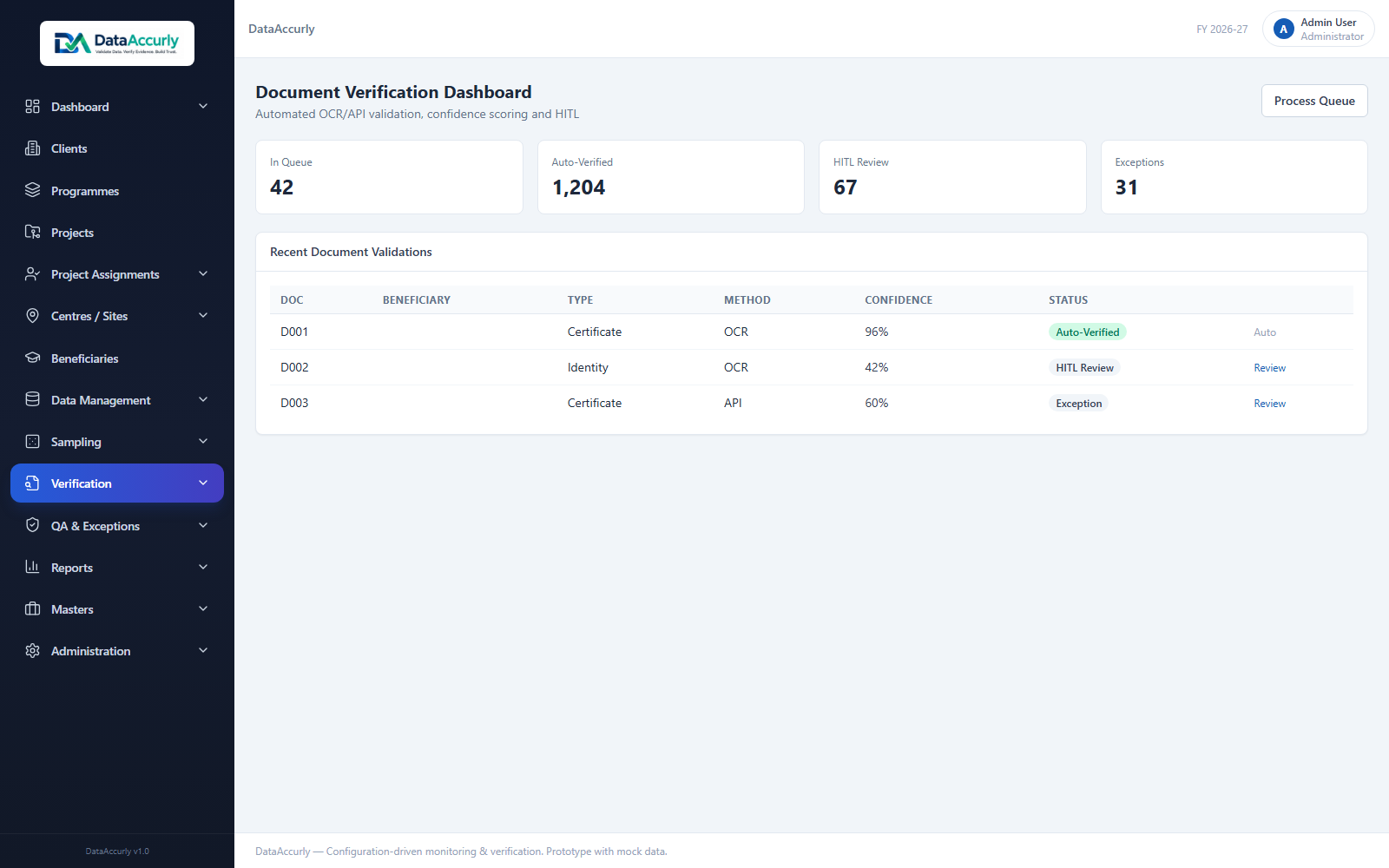Select the Verification menu label

coord(82,483)
